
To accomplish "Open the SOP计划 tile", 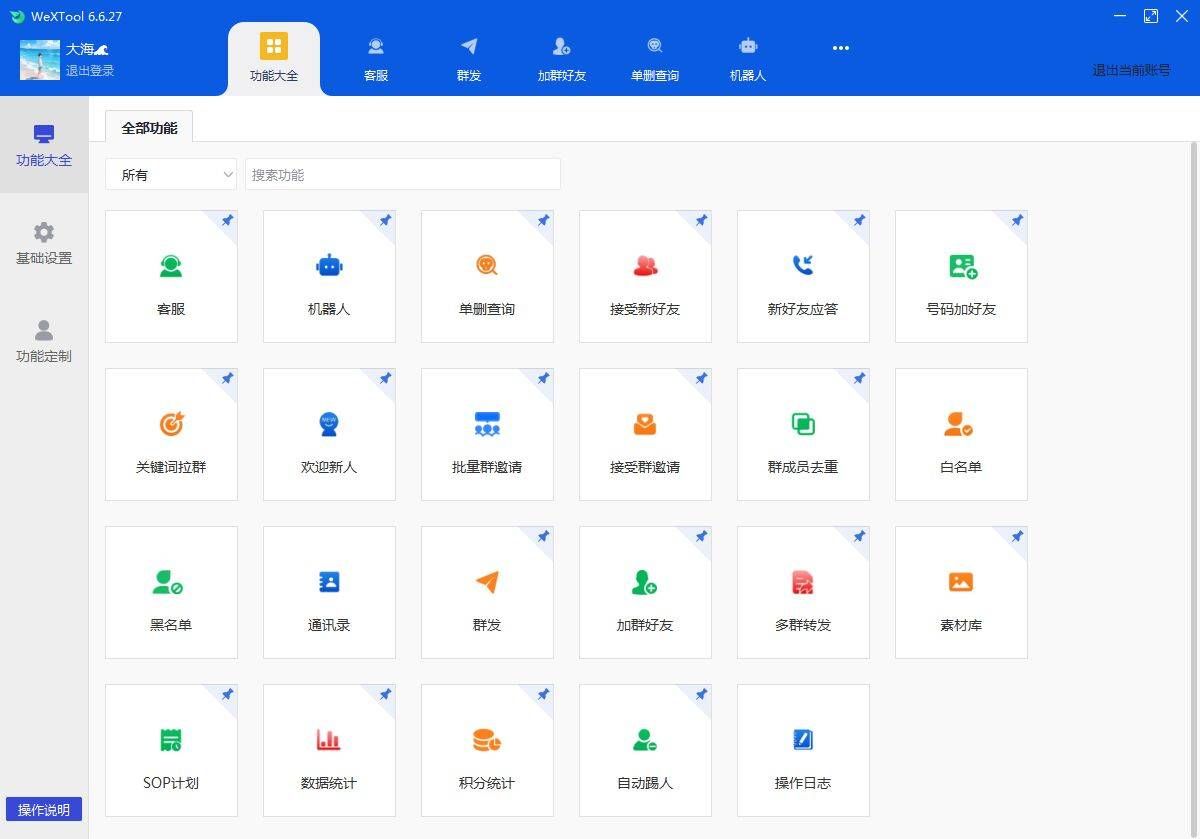I will 171,751.
